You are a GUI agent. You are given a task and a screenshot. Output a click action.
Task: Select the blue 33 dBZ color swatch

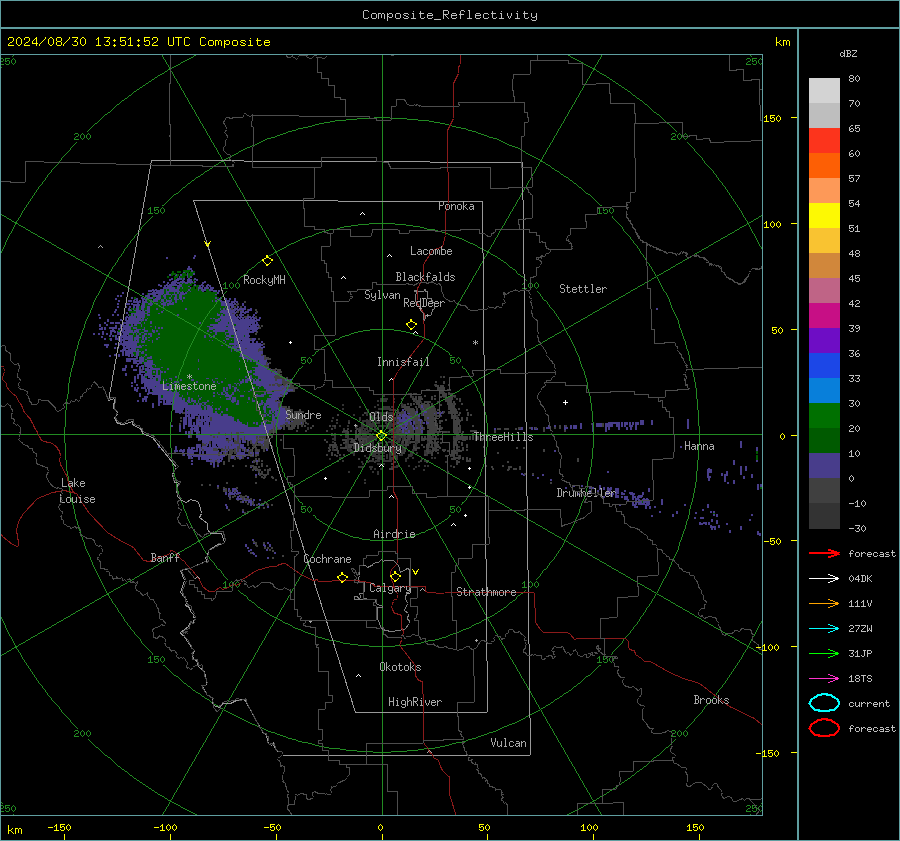pos(824,366)
